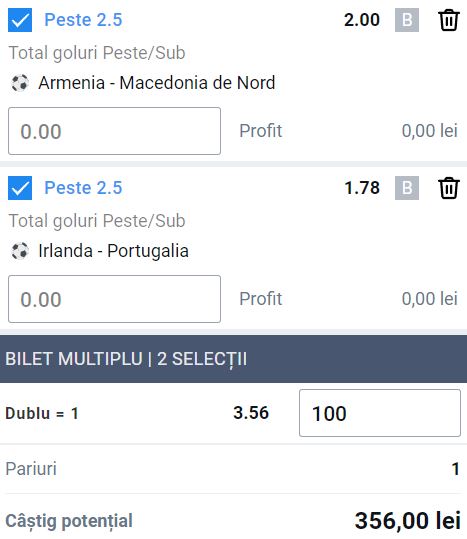This screenshot has width=467, height=539.
Task: Select the 1.78 odds value
Action: click(x=362, y=188)
